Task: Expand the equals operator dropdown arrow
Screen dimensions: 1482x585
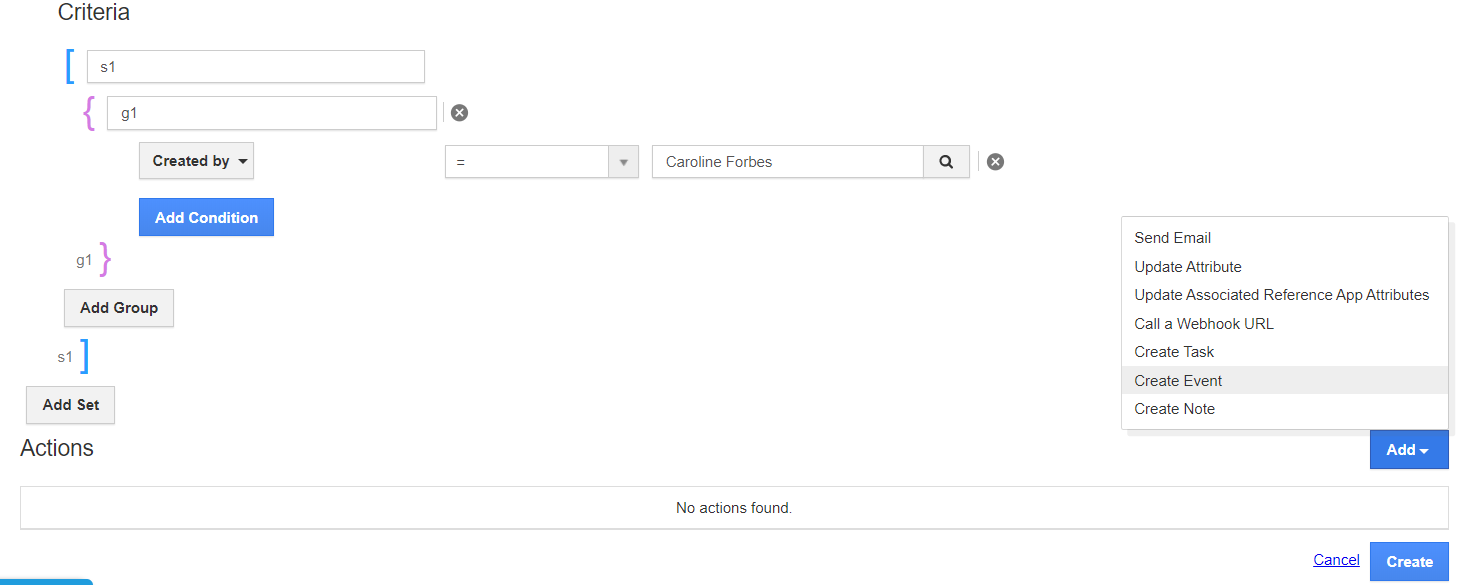Action: pyautogui.click(x=623, y=162)
